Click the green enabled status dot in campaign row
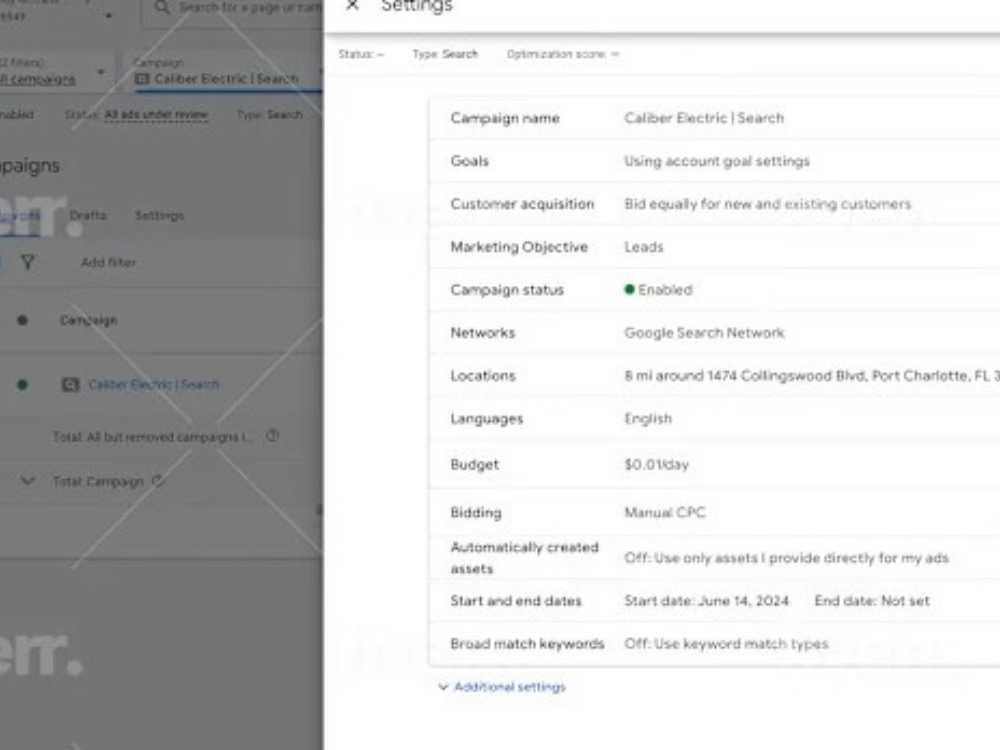Screen dimensions: 1000x750 tap(22, 385)
